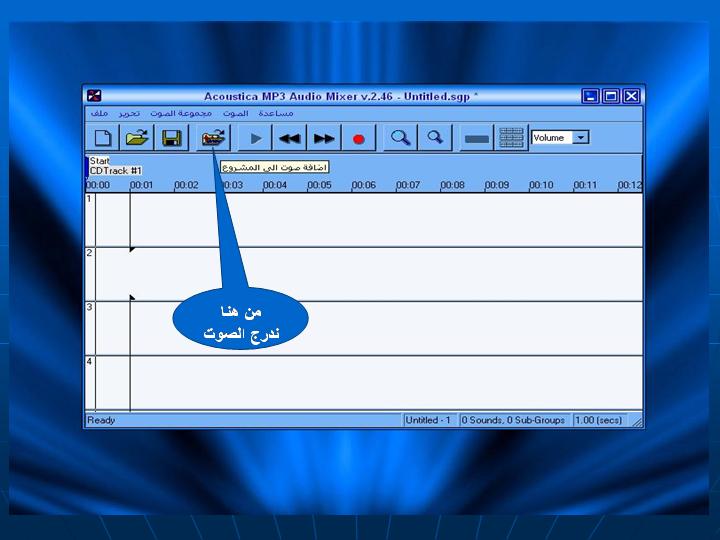Click 'Untitled - 1' in status bar
Screen dimensions: 720x540
point(428,420)
